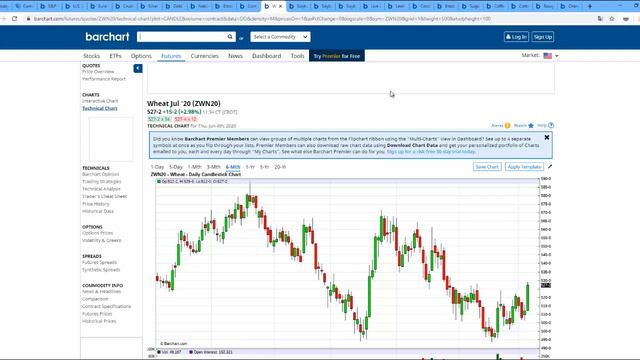
Task: Open Comparison sidebar link
Action: coord(95,299)
